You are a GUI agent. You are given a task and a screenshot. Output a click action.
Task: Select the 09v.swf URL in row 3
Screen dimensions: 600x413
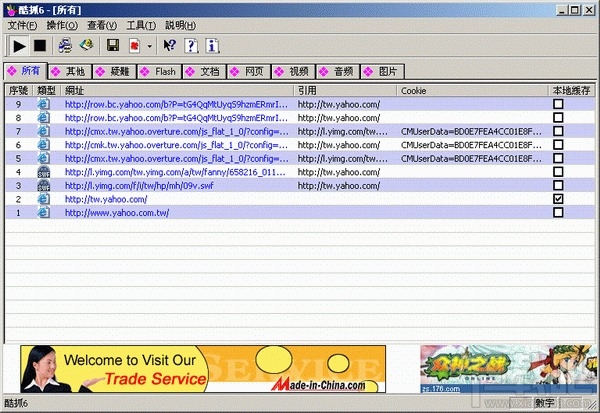(139, 186)
